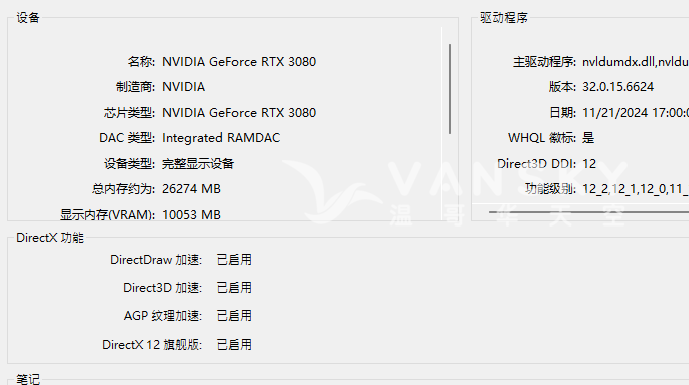Click the WHQL 徽标 value 是
This screenshot has width=689, height=385.
(588, 138)
